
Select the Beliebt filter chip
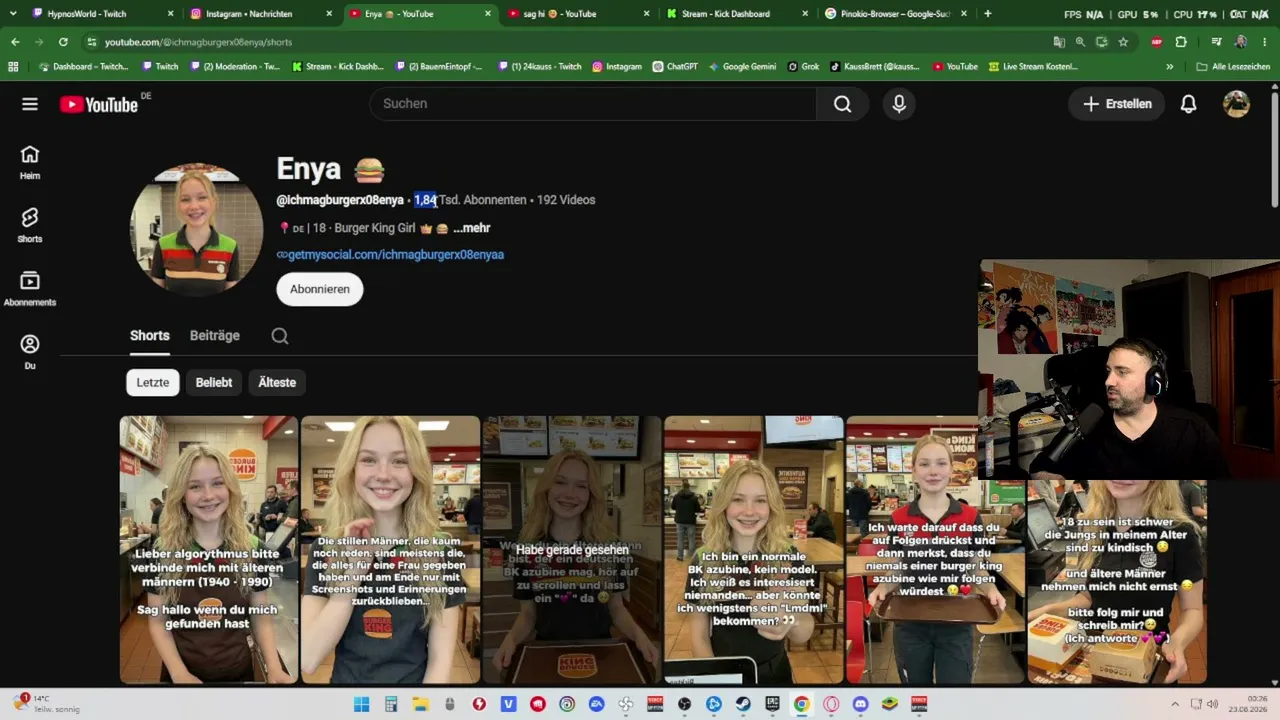tap(214, 382)
